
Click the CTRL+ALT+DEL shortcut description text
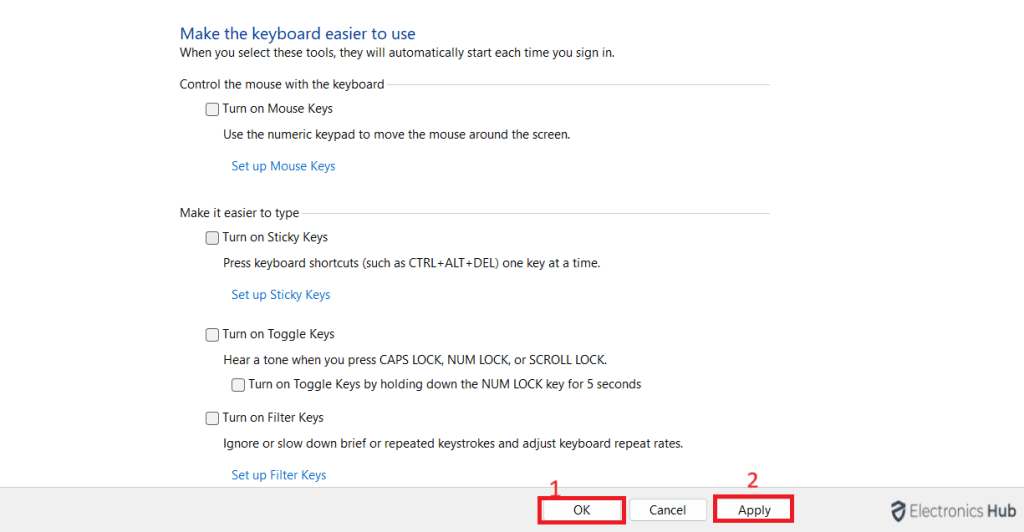point(411,264)
